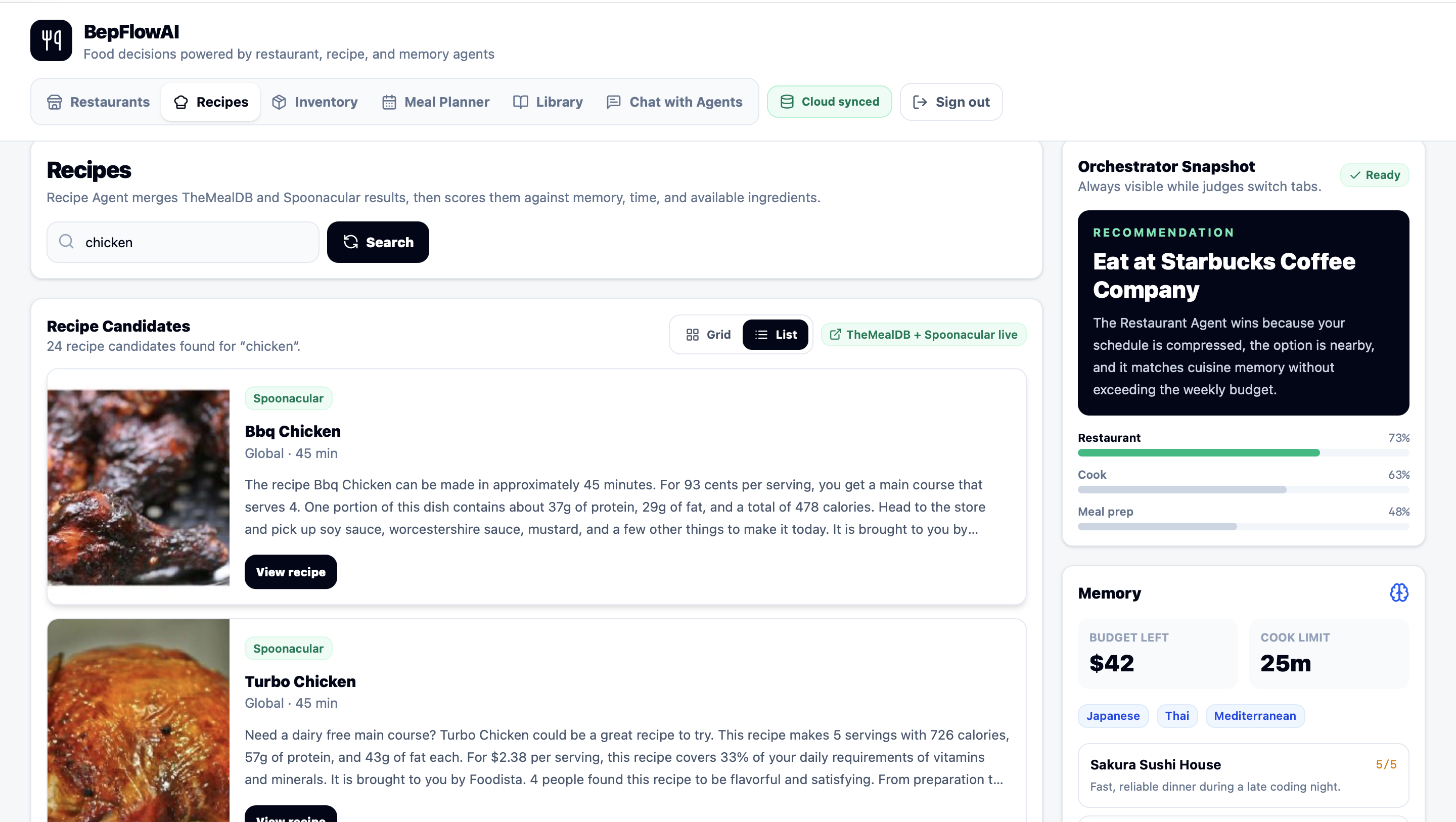This screenshot has height=822, width=1456.
Task: Select List view toggle
Action: point(776,335)
